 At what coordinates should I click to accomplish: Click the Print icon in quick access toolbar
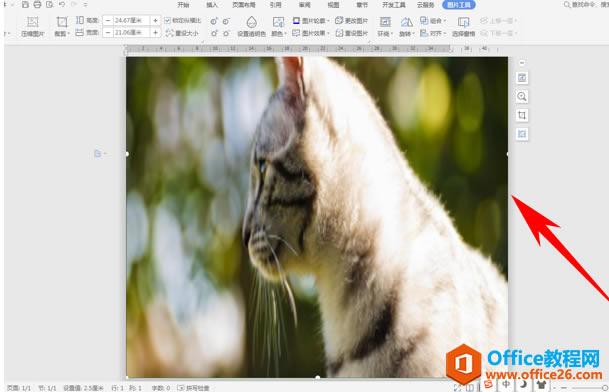coord(37,5)
